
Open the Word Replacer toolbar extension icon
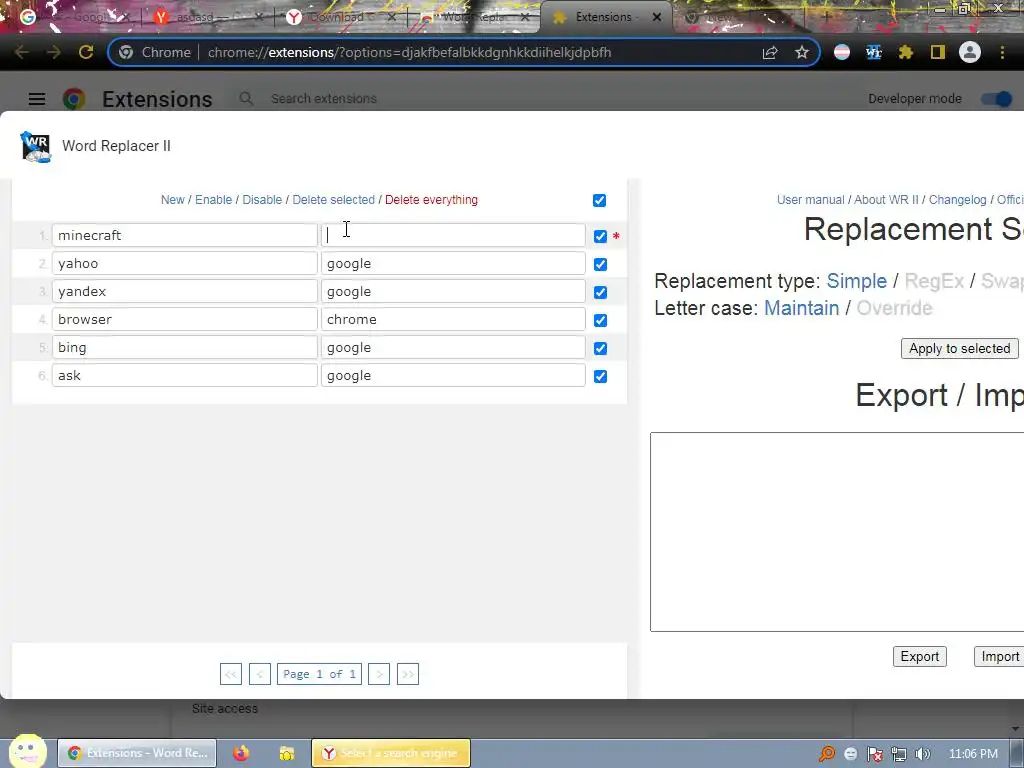coord(873,52)
